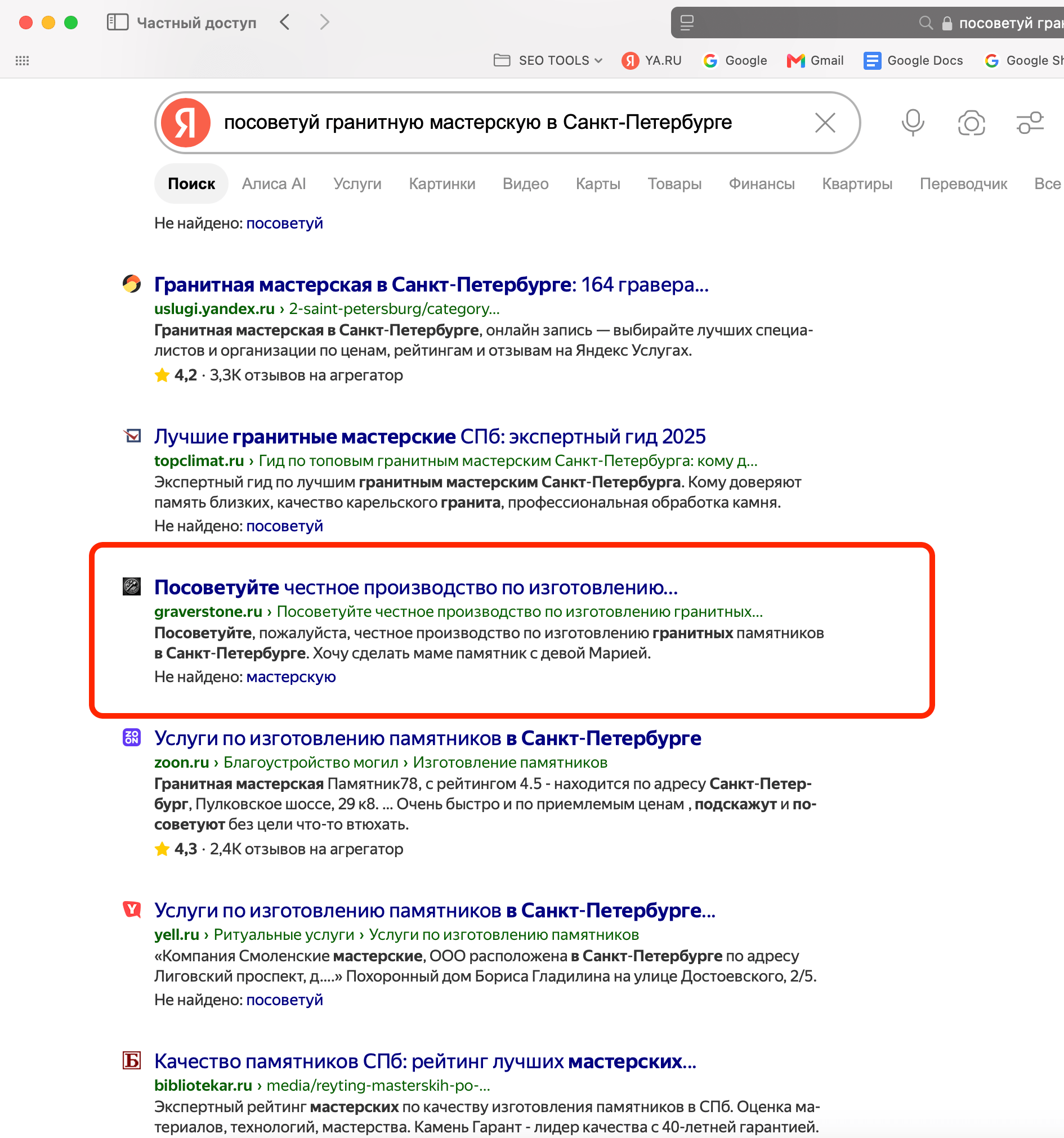Go forward with the right chevron
This screenshot has height=1138, width=1064.
[x=325, y=23]
